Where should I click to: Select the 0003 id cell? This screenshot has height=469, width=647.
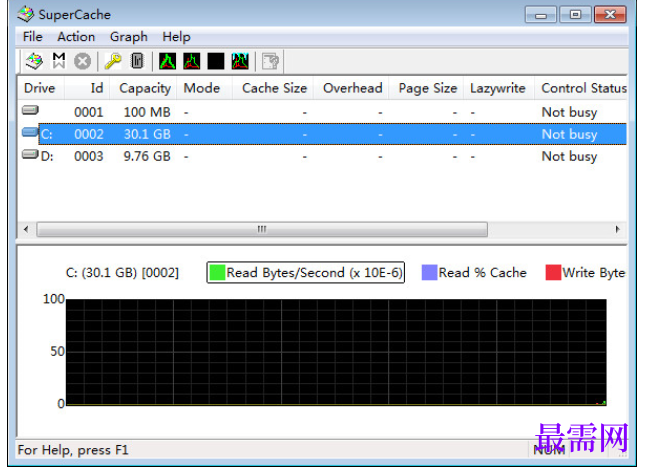(89, 157)
